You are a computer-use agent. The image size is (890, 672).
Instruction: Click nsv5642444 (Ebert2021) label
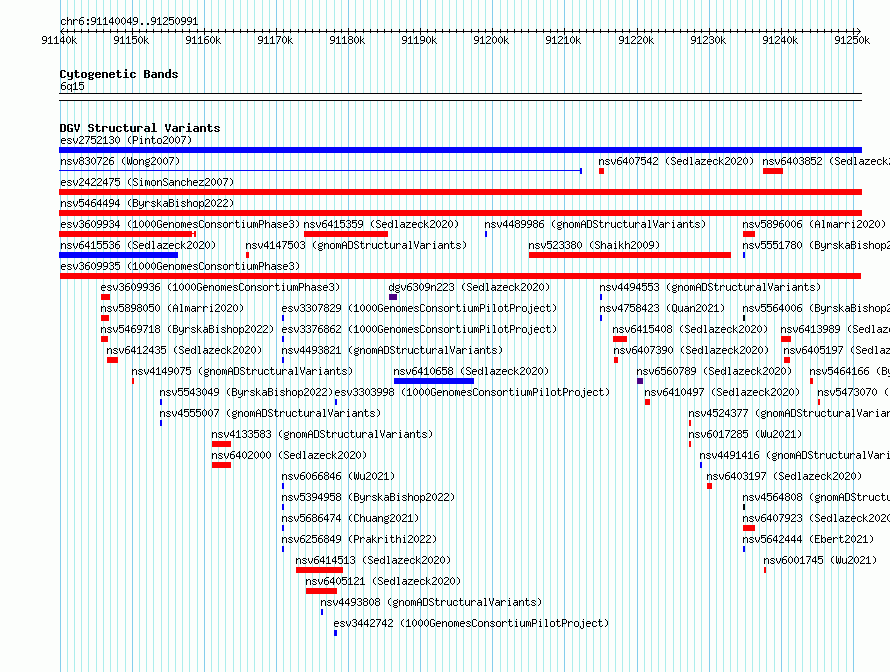pyautogui.click(x=808, y=539)
